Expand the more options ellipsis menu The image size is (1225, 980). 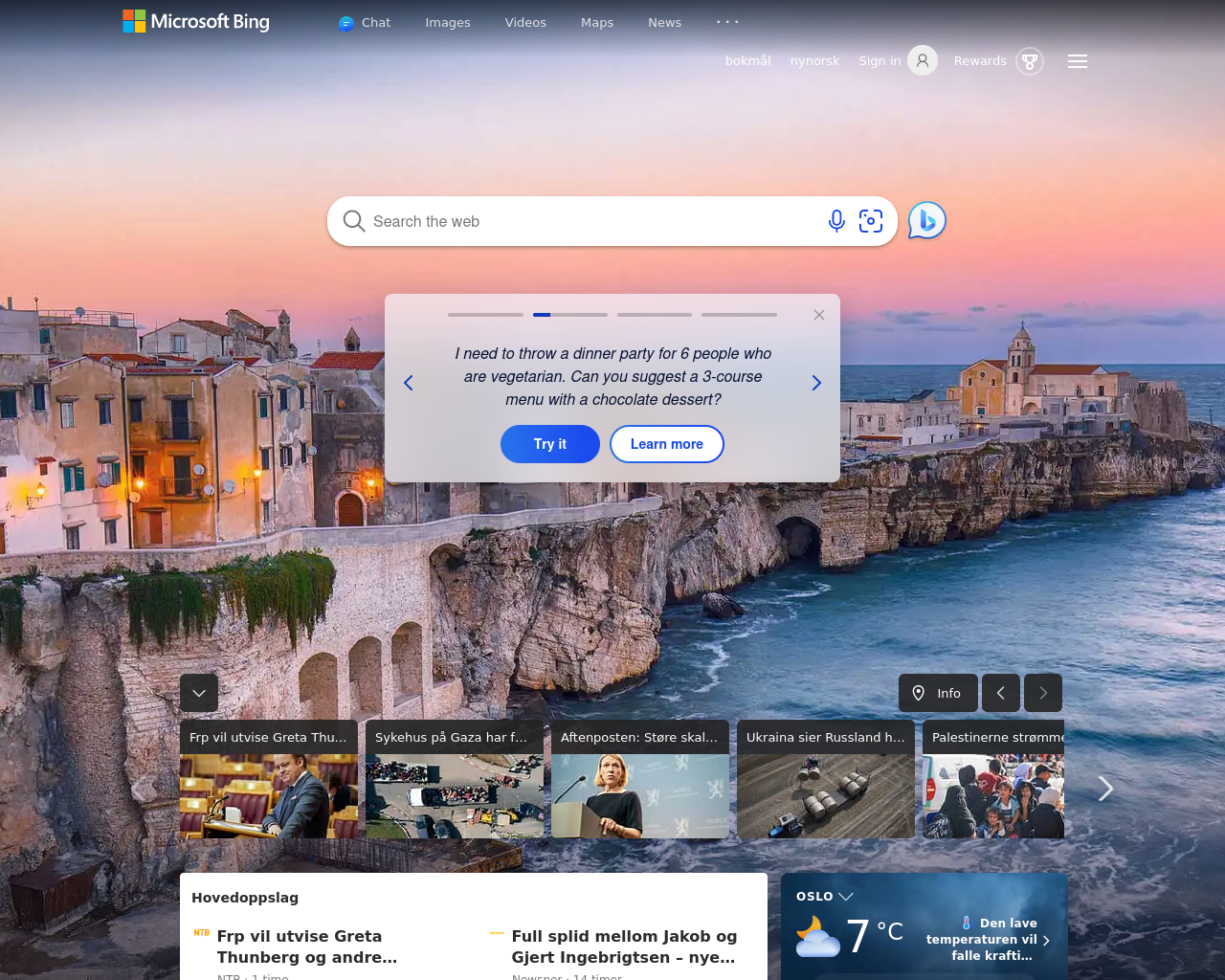[727, 21]
